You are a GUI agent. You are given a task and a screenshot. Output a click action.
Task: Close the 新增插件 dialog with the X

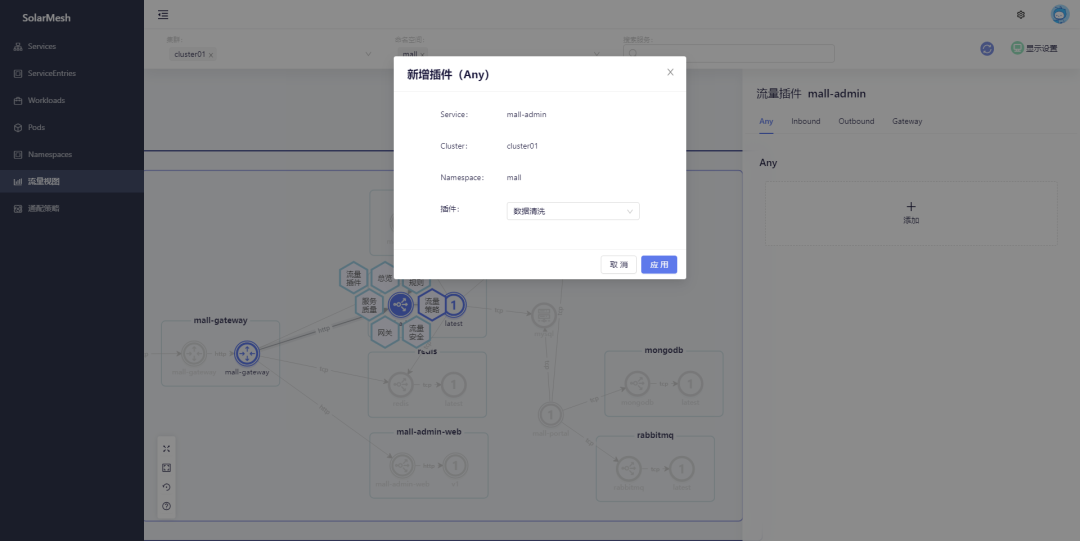coord(670,72)
